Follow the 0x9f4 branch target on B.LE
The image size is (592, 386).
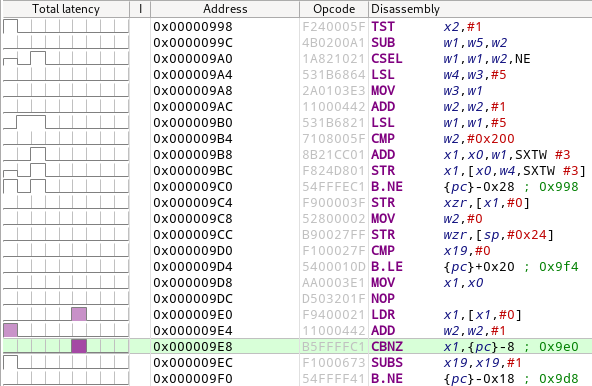[x=559, y=267]
